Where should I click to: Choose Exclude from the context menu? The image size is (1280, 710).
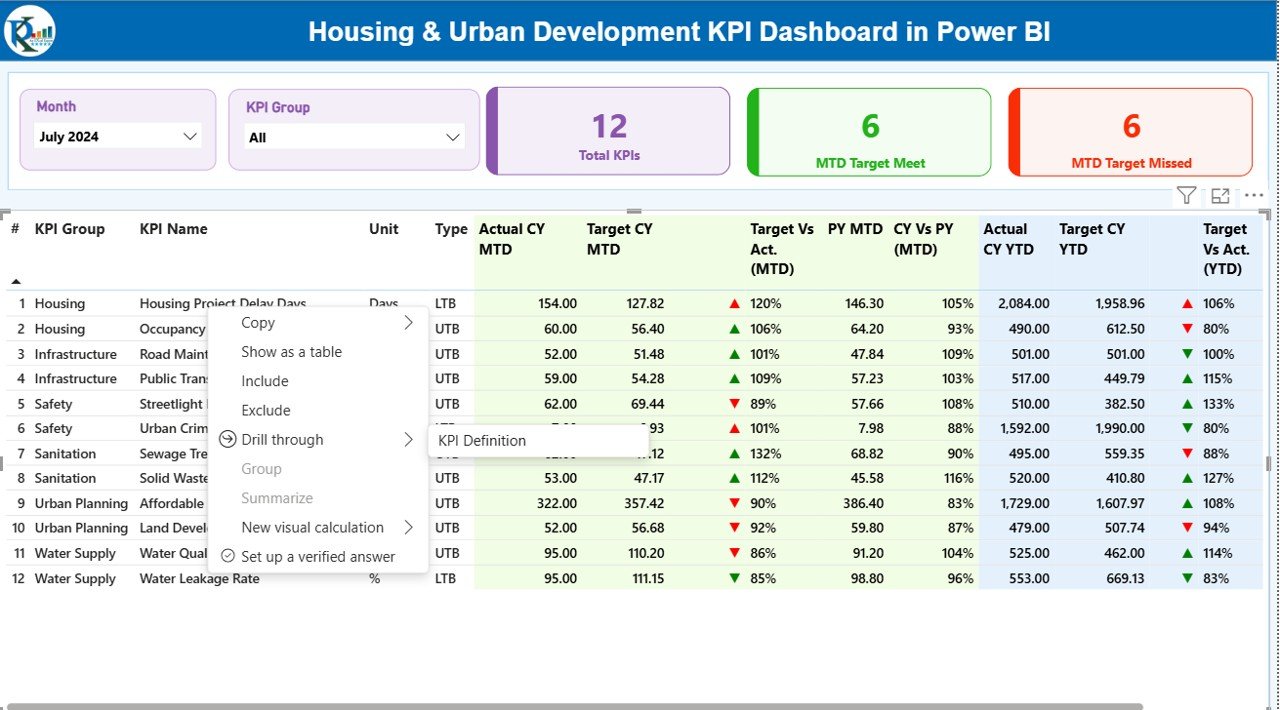pyautogui.click(x=266, y=410)
